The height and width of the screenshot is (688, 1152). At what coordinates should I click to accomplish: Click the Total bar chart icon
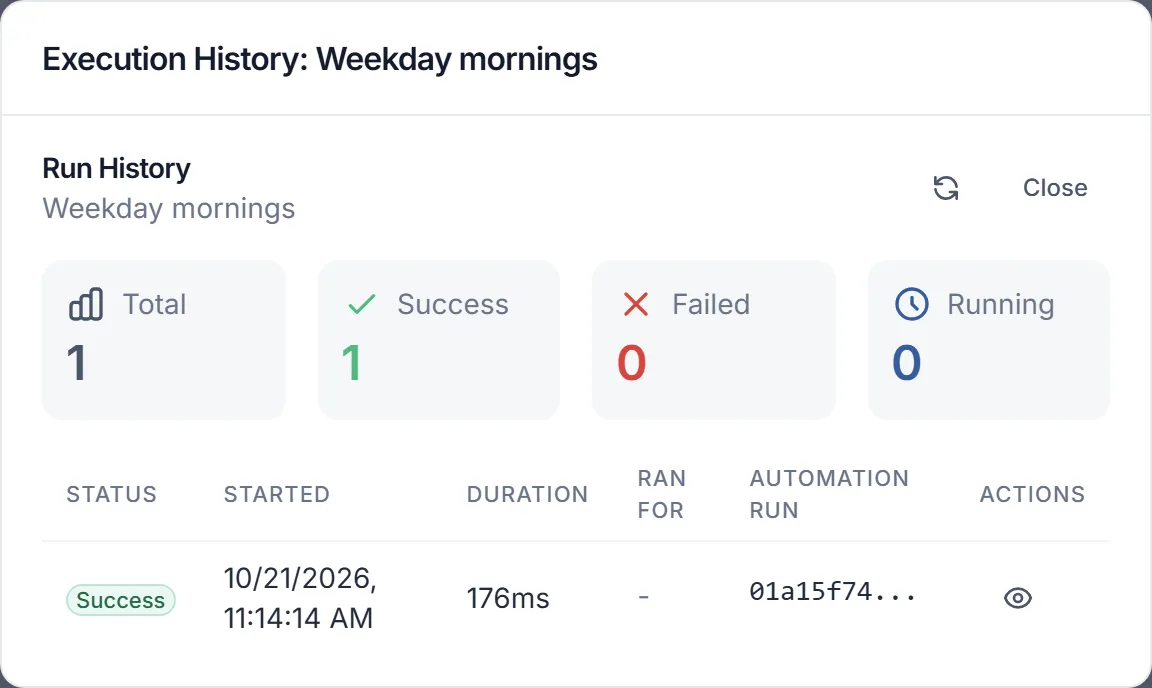coord(86,304)
